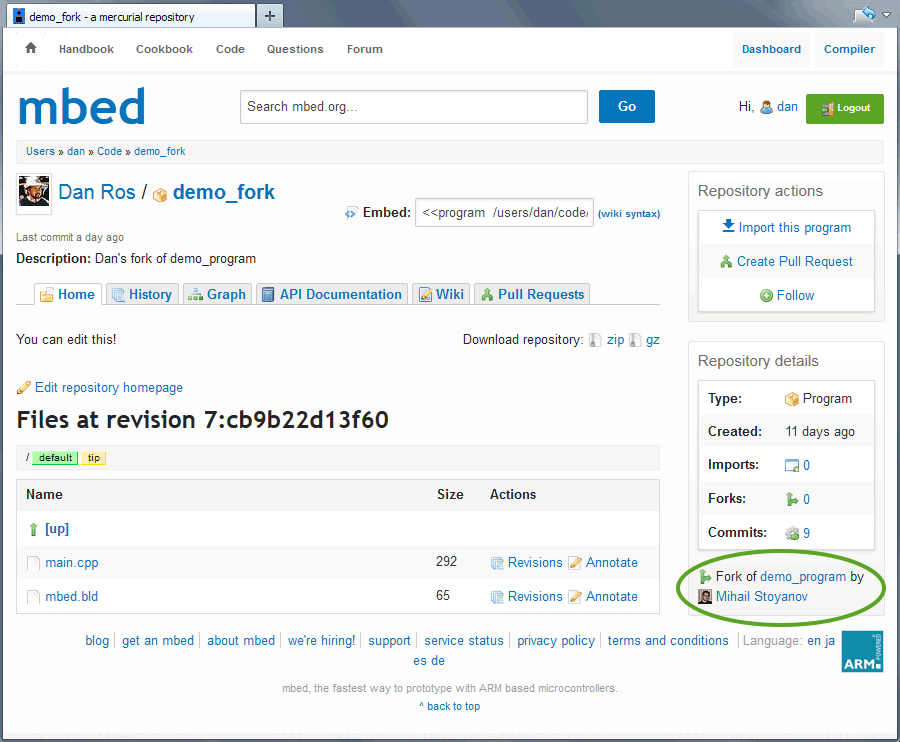Select the green default branch tag
900x742 pixels.
coord(55,458)
